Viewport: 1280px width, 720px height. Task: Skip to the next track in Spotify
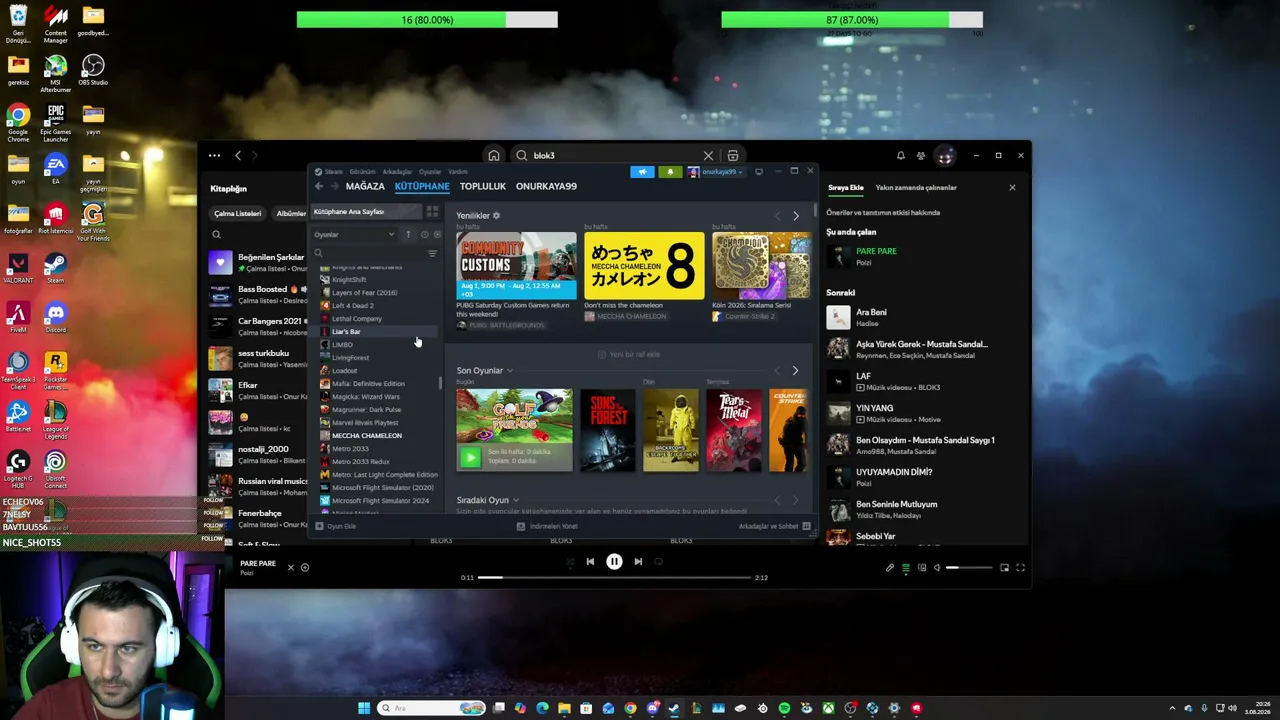638,562
